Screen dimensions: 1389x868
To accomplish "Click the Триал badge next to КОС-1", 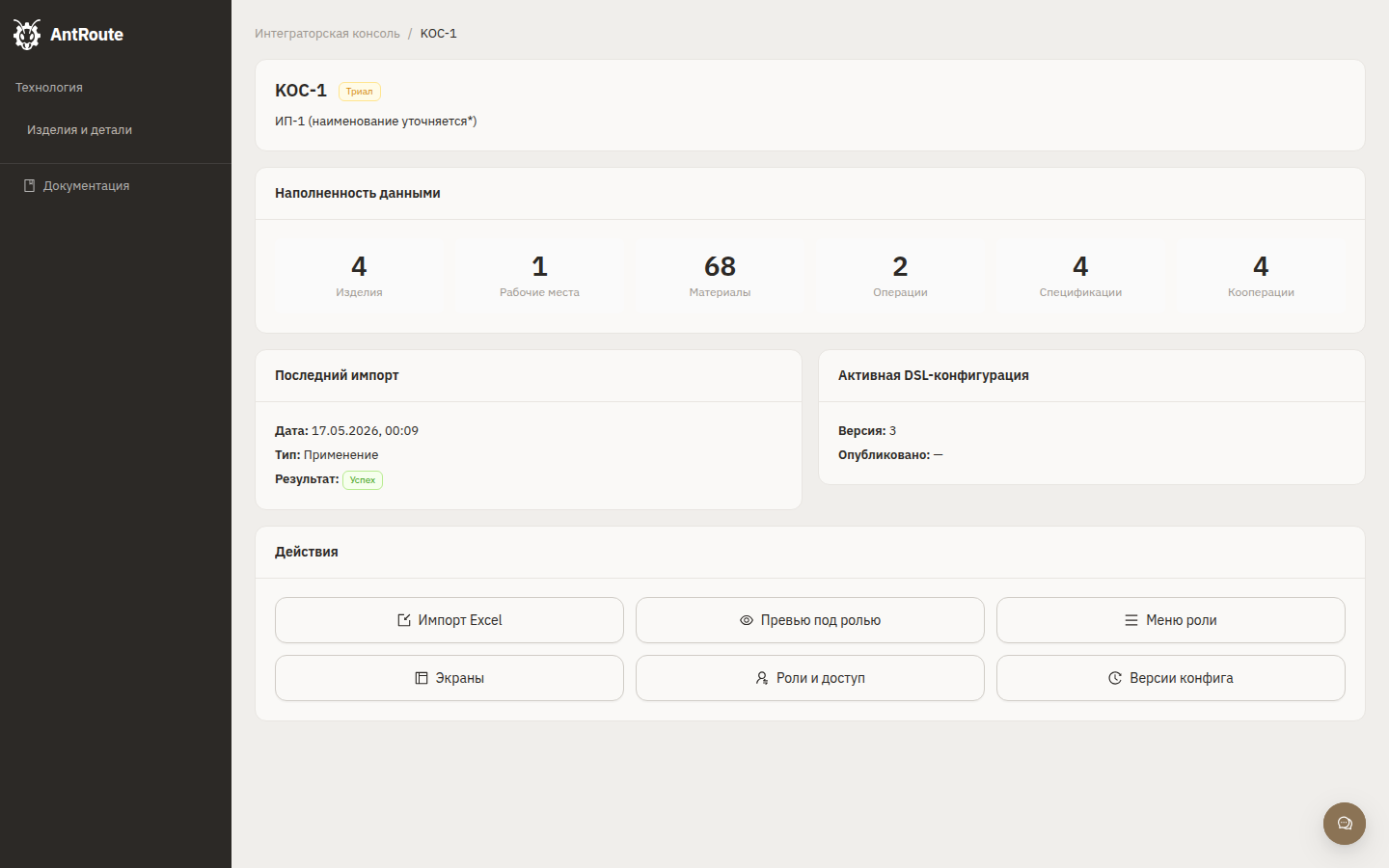I will (x=360, y=92).
